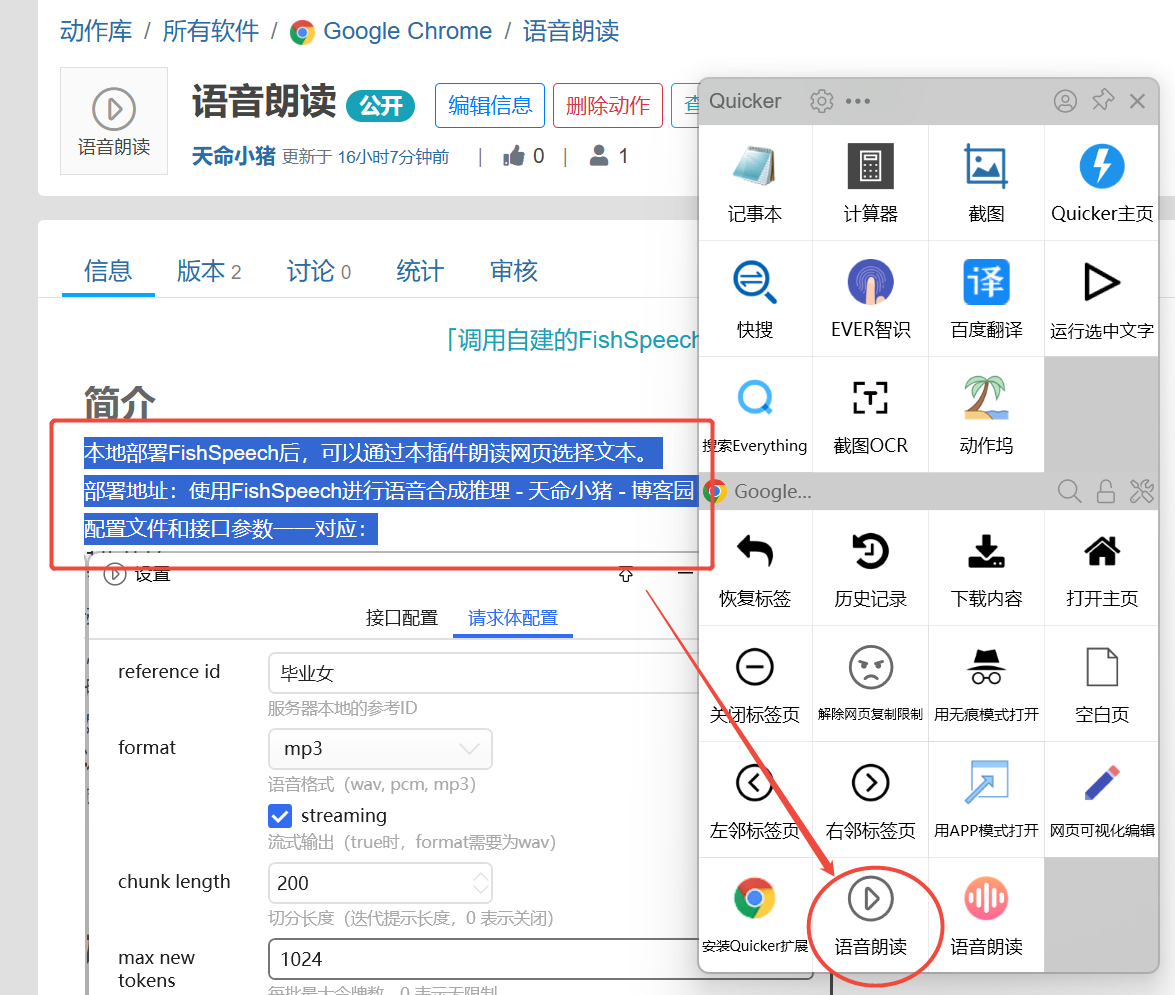The image size is (1175, 995).
Task: Open the 记事本 notepad action
Action: (x=755, y=183)
